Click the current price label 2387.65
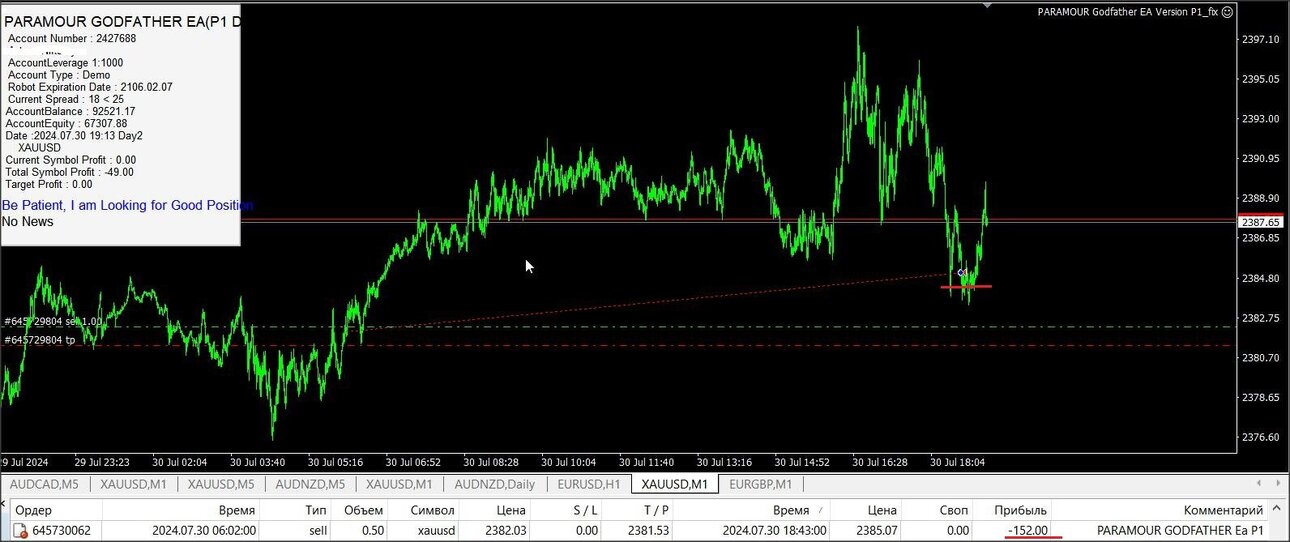1290x542 pixels. pyautogui.click(x=1262, y=222)
